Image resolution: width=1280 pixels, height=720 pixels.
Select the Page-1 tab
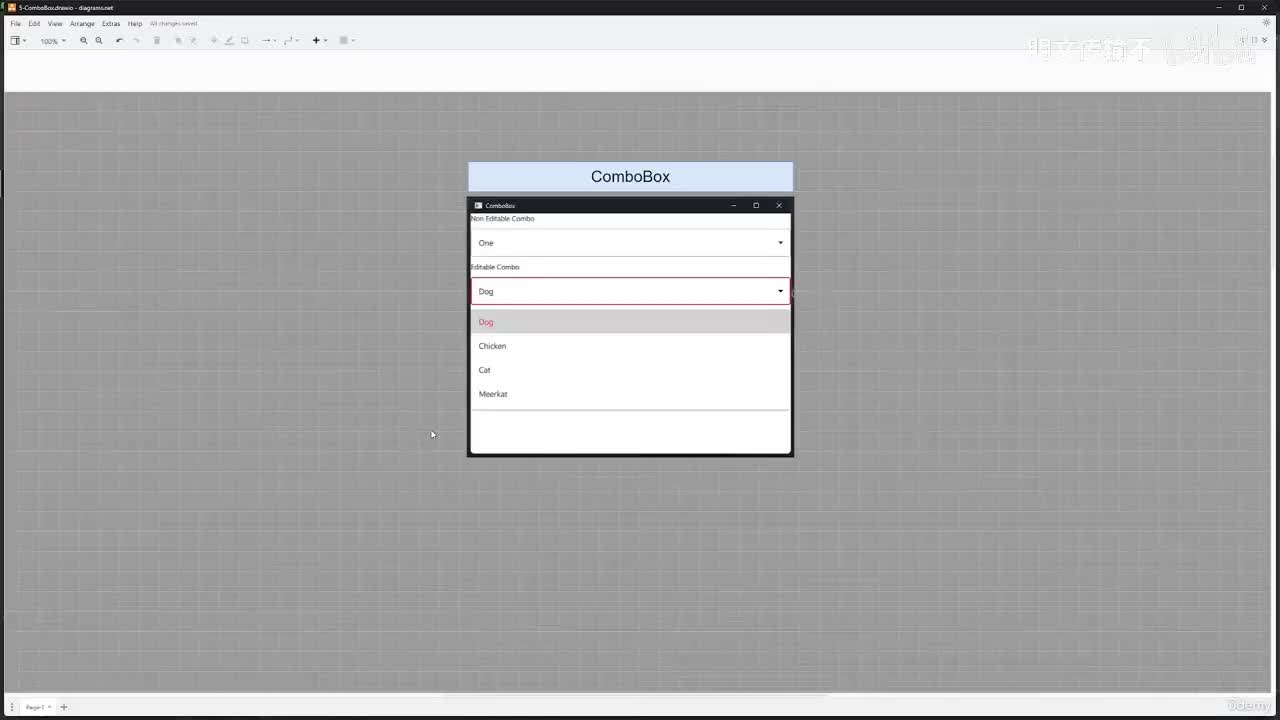tap(37, 707)
